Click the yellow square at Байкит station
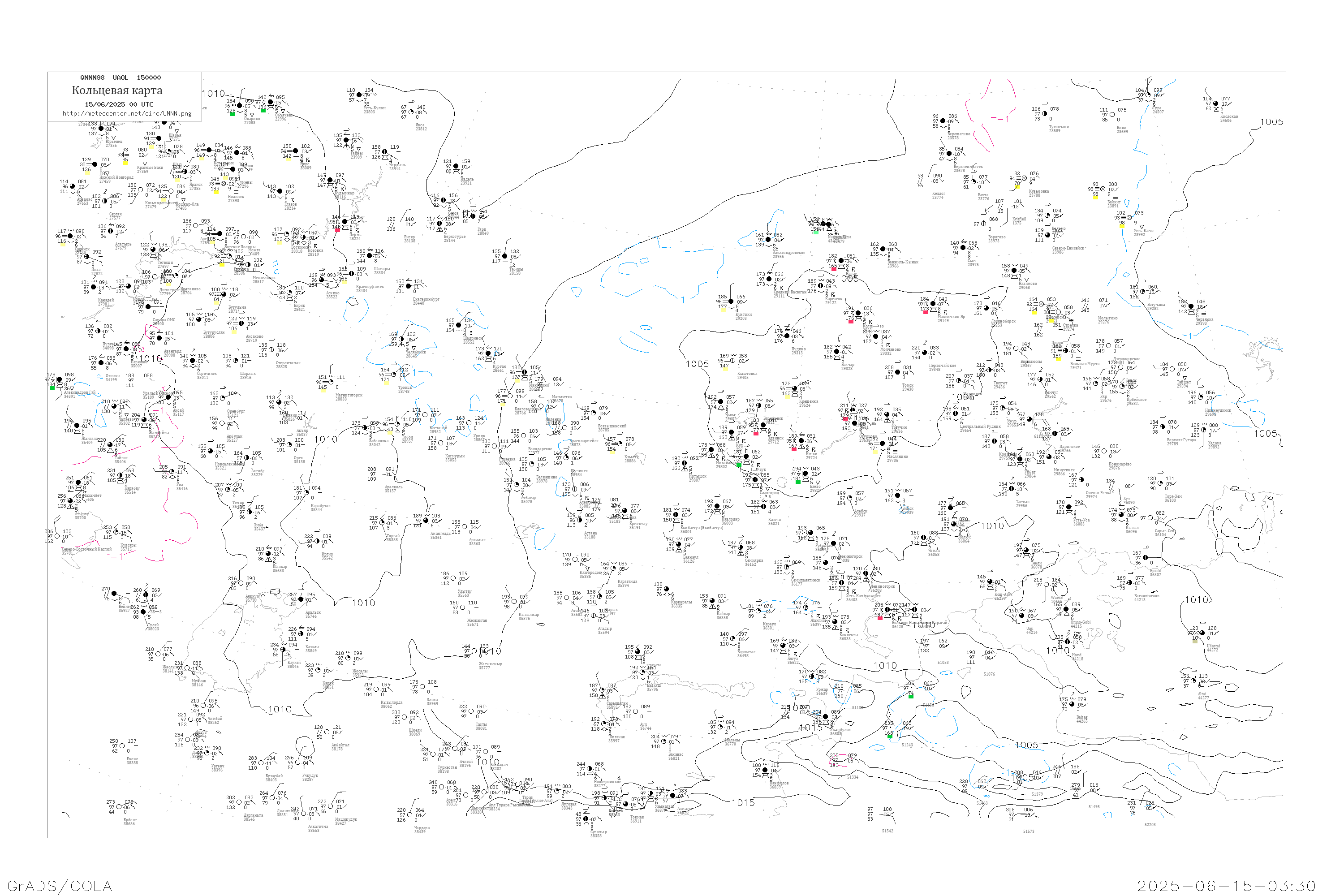Viewport: 1344px width, 896px height. 1095,197
